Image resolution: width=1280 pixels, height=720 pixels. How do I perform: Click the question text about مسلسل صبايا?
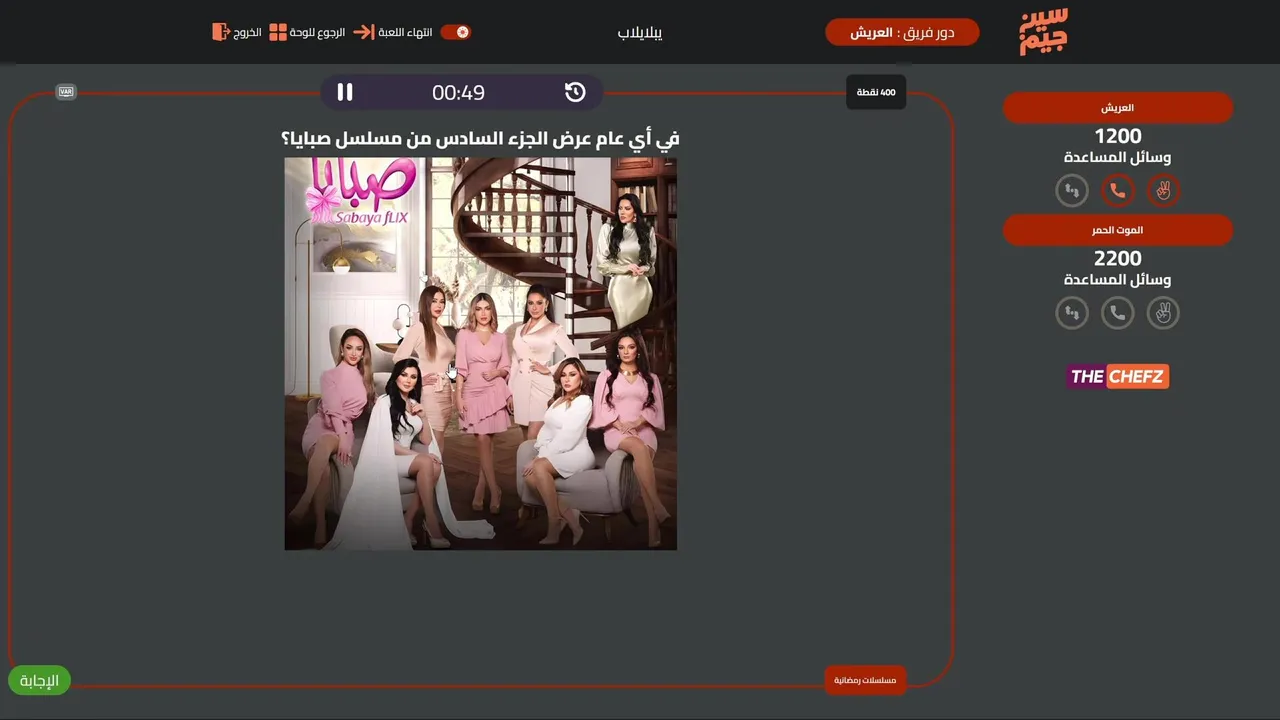click(481, 138)
